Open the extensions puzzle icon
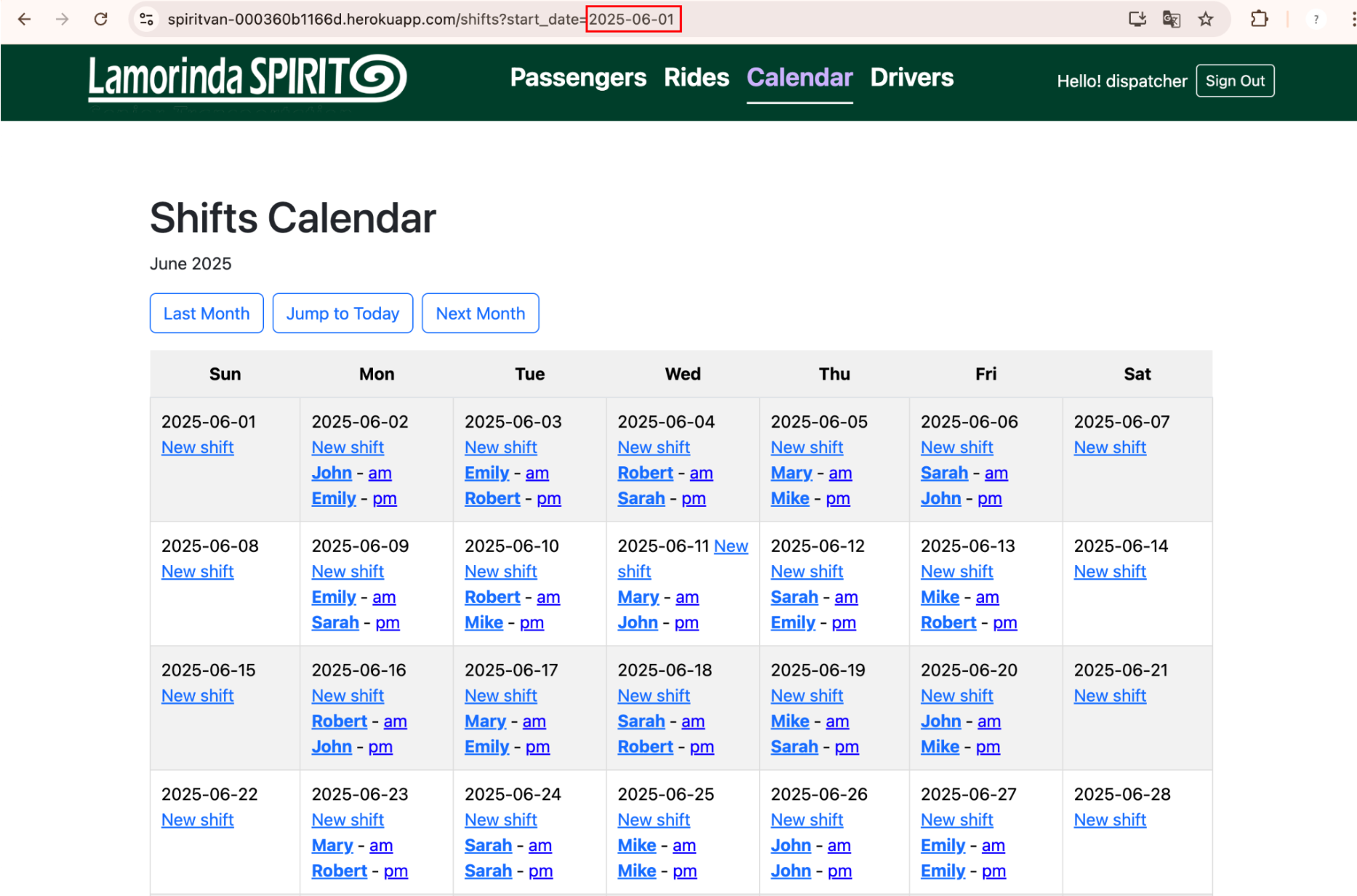Screen dimensions: 1357x896 pos(1259,19)
